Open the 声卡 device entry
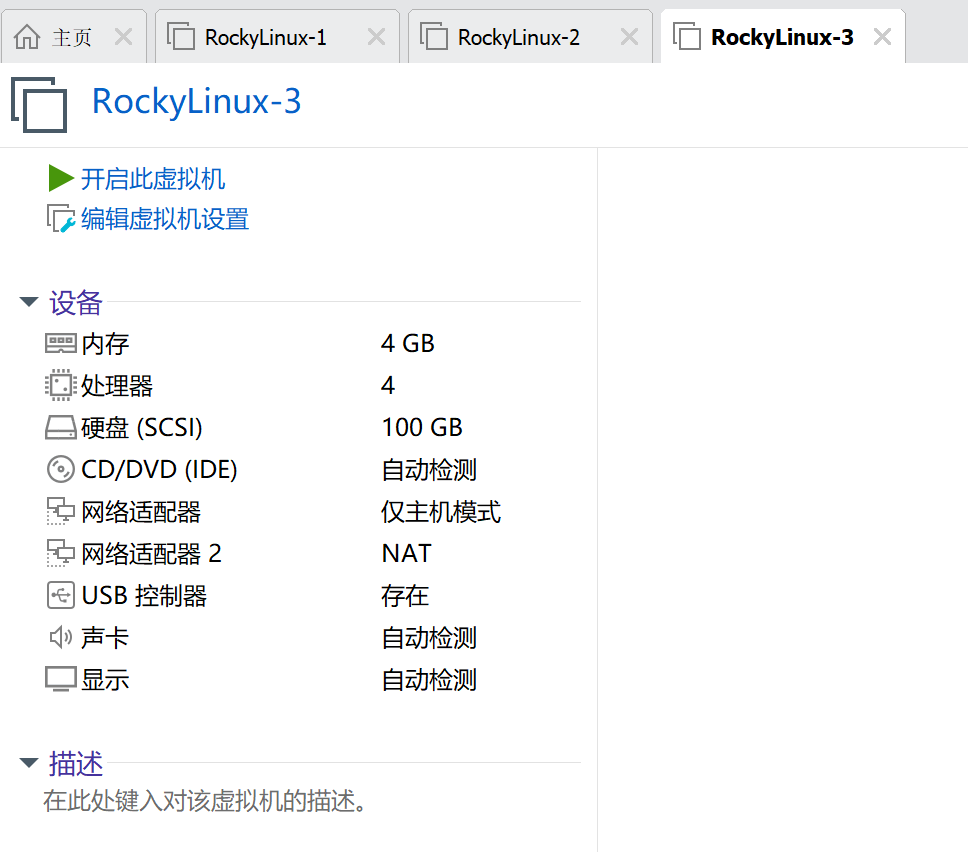The width and height of the screenshot is (968, 852). [x=105, y=638]
